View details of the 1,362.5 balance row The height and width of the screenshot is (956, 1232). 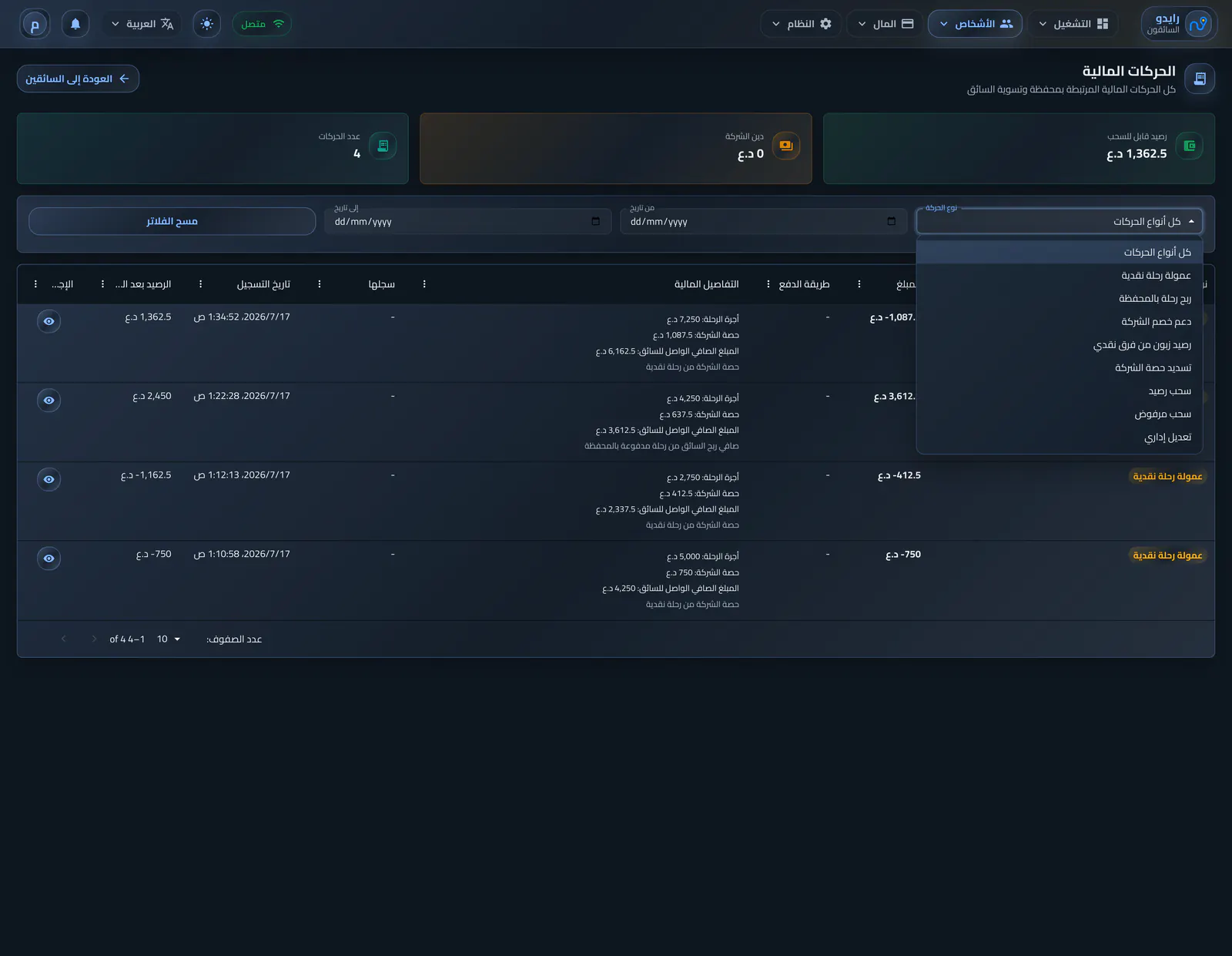tap(49, 321)
